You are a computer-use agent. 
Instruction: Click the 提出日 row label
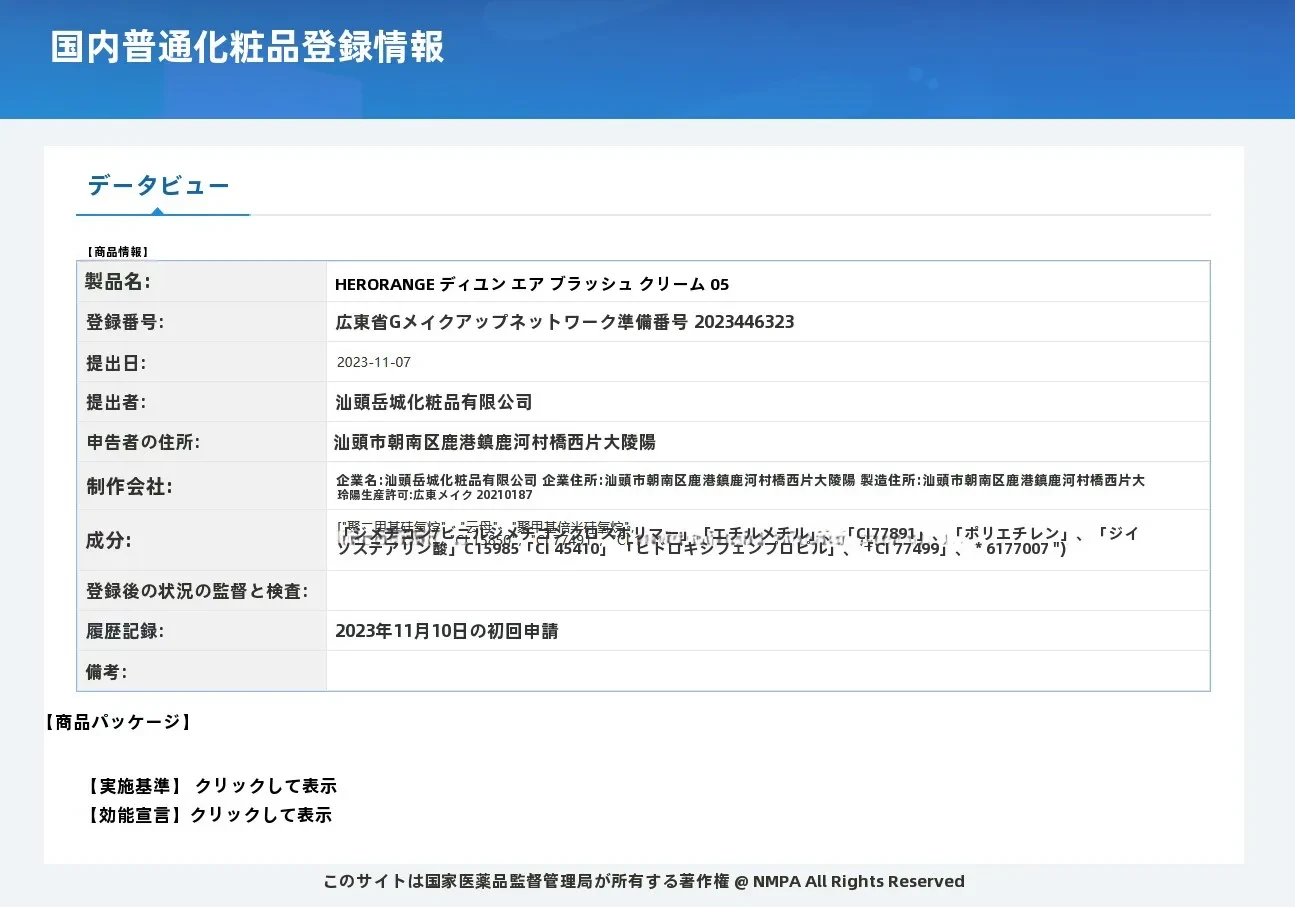tap(116, 363)
